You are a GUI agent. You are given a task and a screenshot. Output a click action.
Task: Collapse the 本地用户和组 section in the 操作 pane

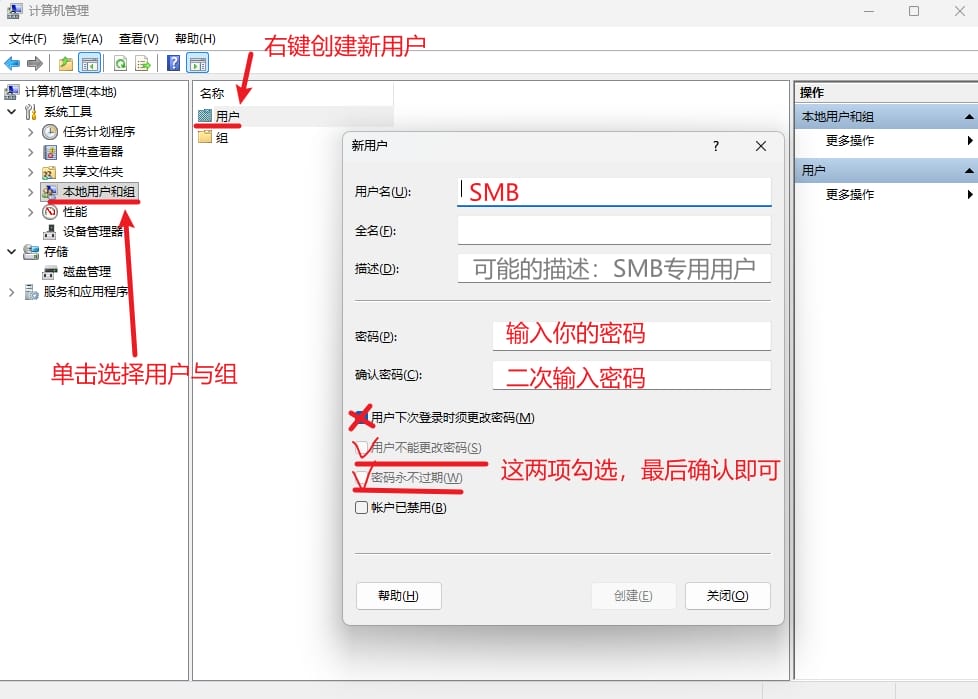pyautogui.click(x=969, y=117)
